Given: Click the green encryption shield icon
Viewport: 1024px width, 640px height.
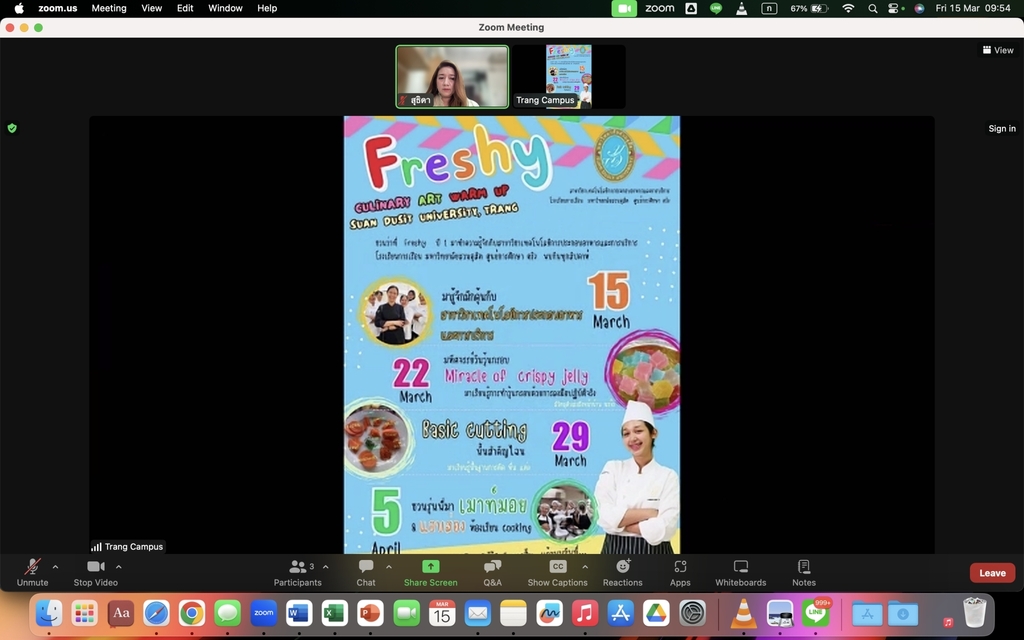Looking at the screenshot, I should point(12,128).
